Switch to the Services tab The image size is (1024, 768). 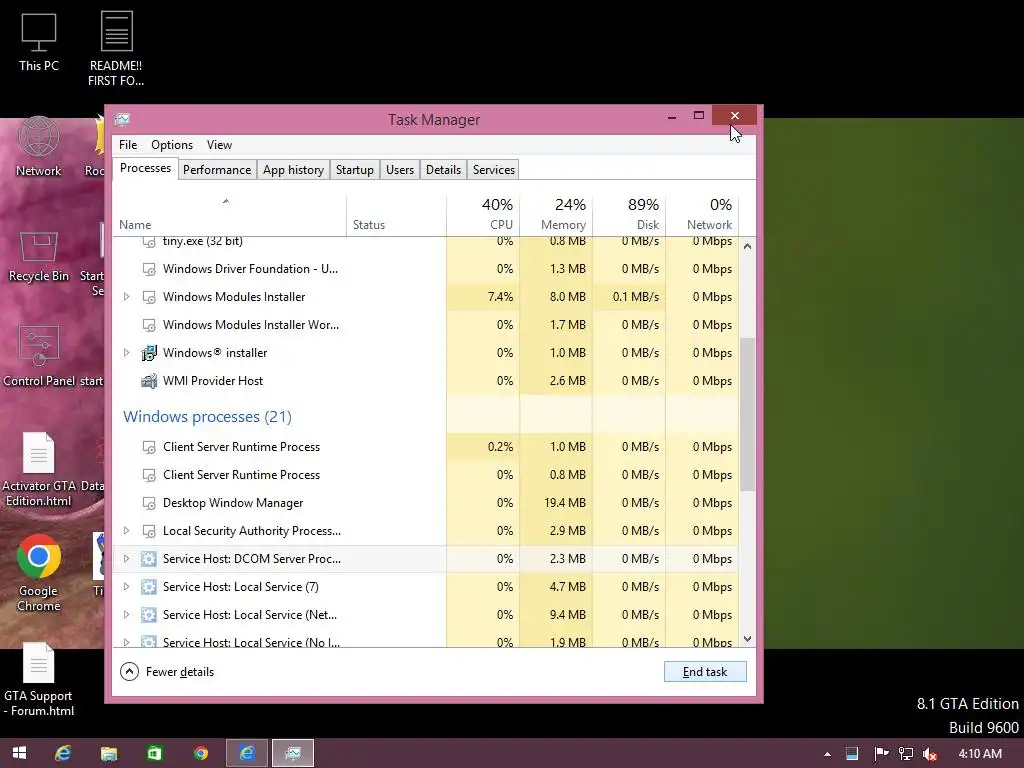494,170
